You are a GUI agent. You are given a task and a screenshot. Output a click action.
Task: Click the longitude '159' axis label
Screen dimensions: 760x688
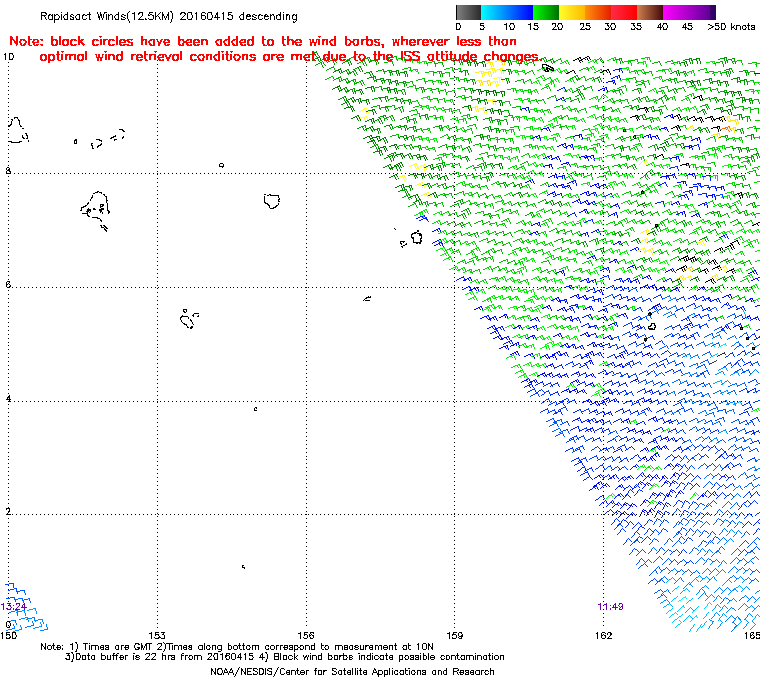tap(455, 635)
